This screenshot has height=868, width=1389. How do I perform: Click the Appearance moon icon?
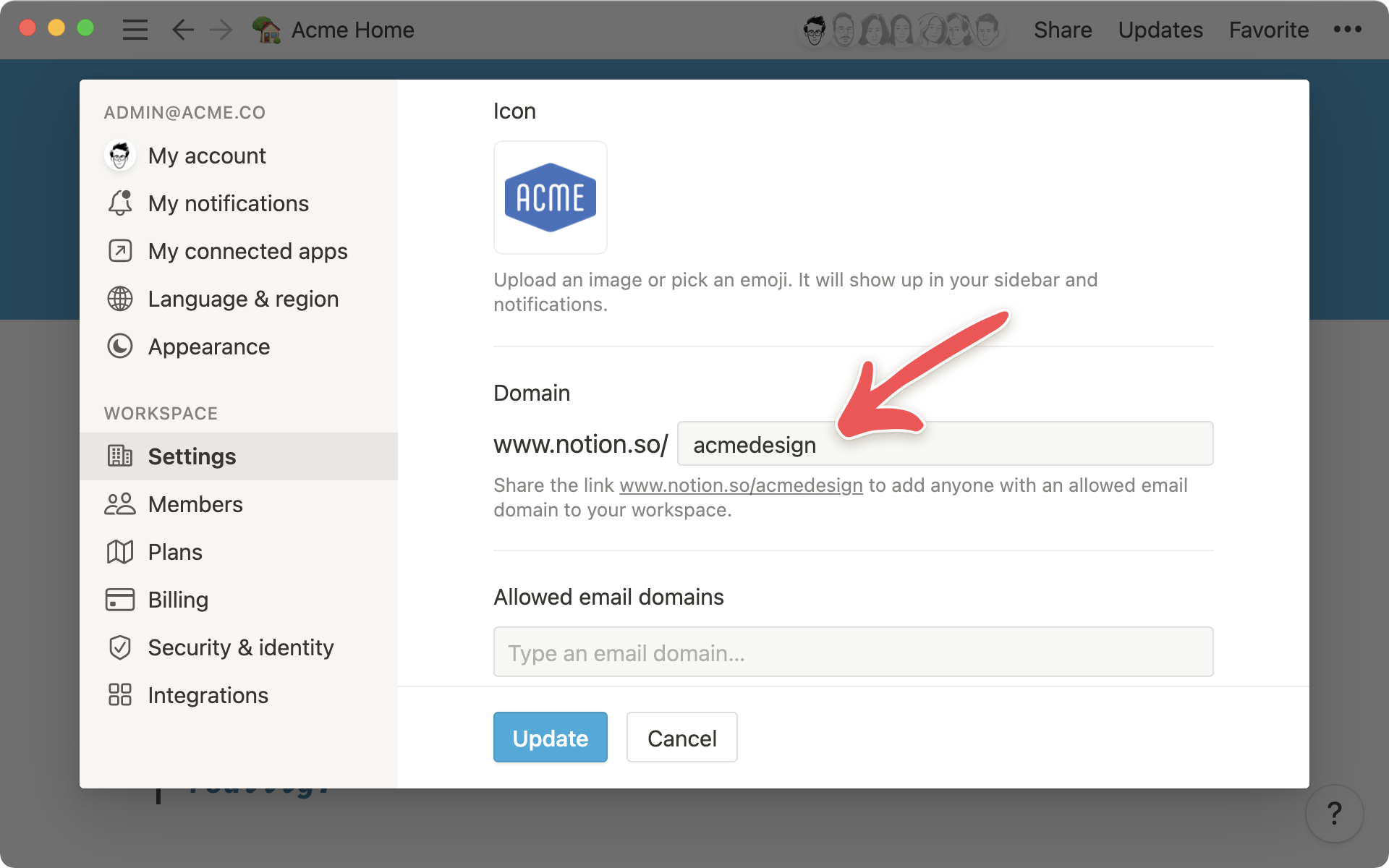pyautogui.click(x=120, y=347)
